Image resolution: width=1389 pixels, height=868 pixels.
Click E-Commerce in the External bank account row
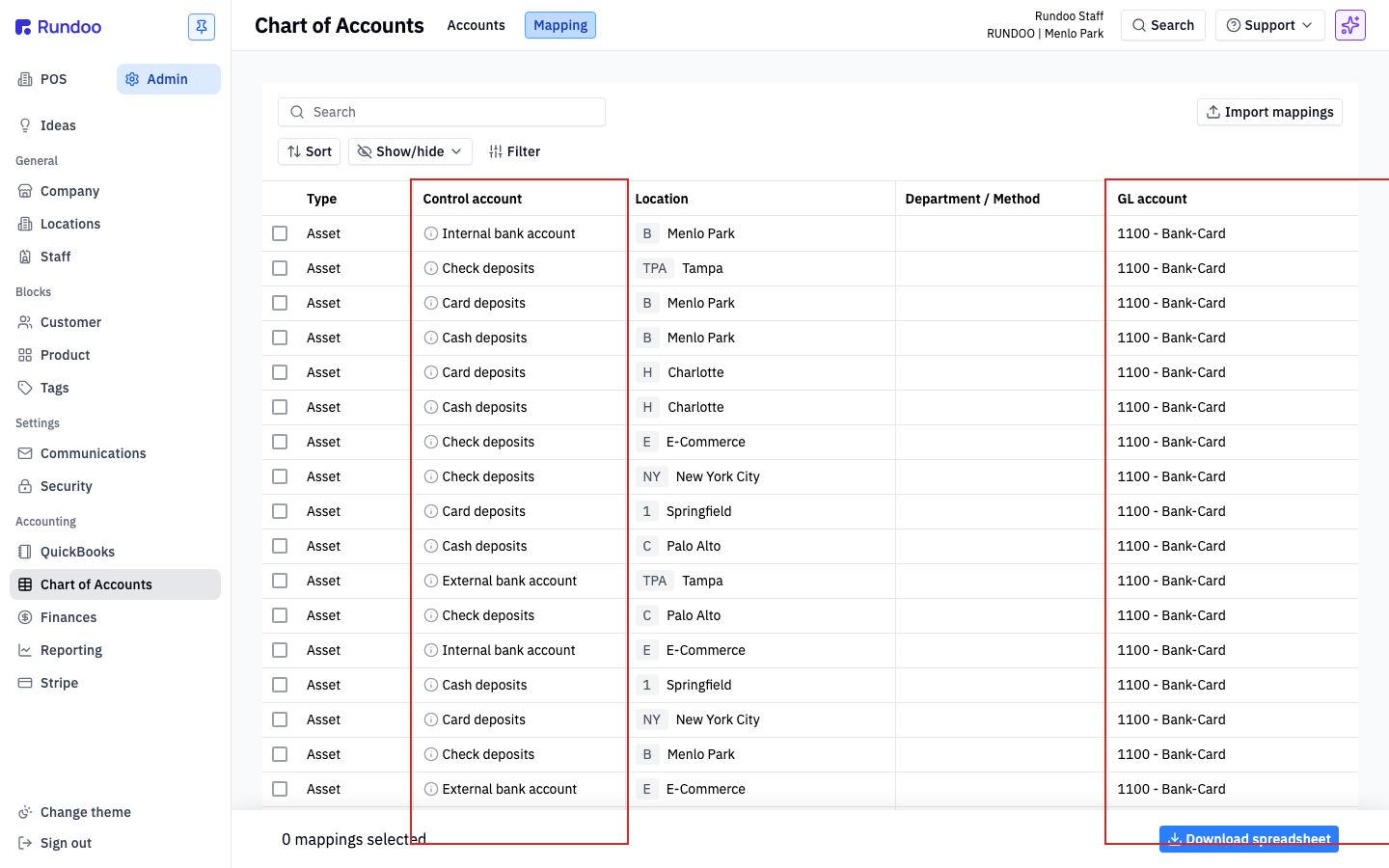coord(706,789)
